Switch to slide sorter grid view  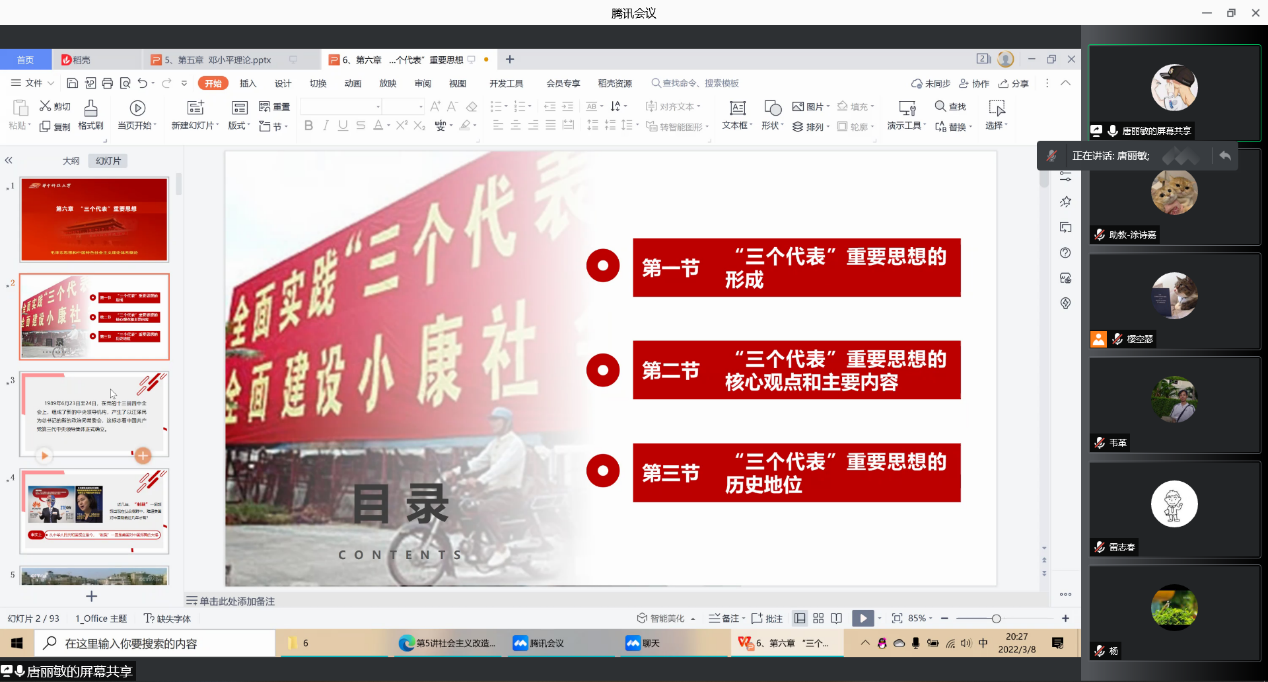(x=818, y=619)
